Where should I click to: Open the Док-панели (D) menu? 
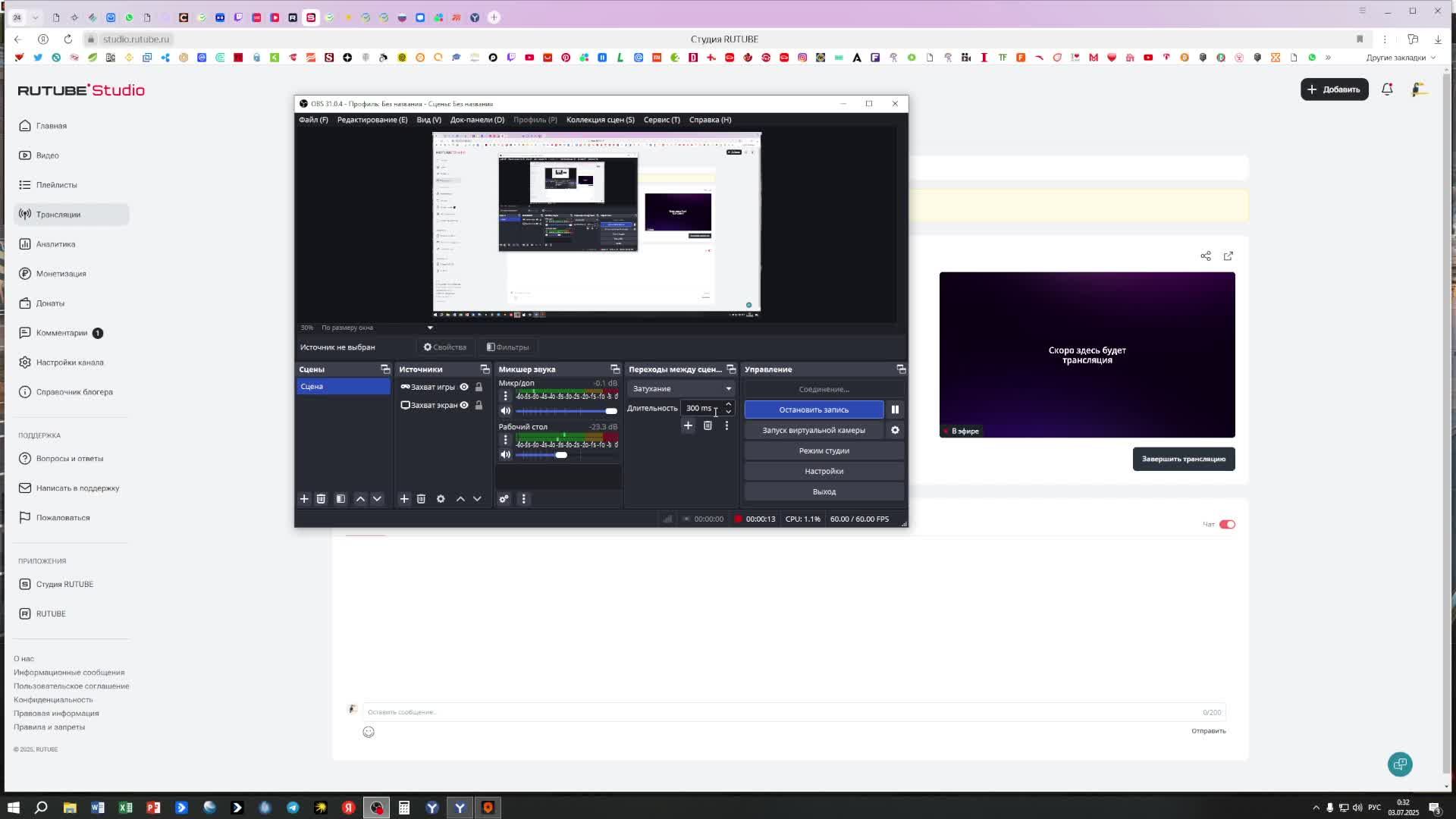(x=477, y=120)
